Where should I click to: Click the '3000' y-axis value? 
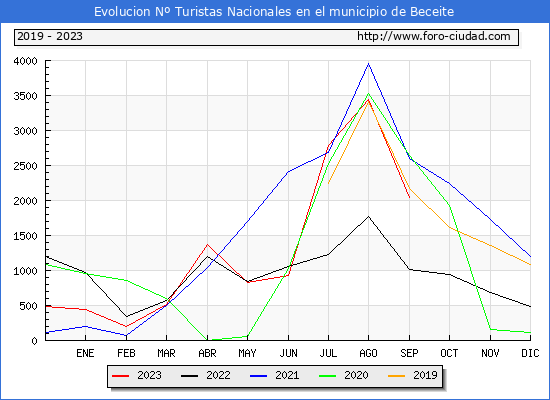pyautogui.click(x=25, y=131)
